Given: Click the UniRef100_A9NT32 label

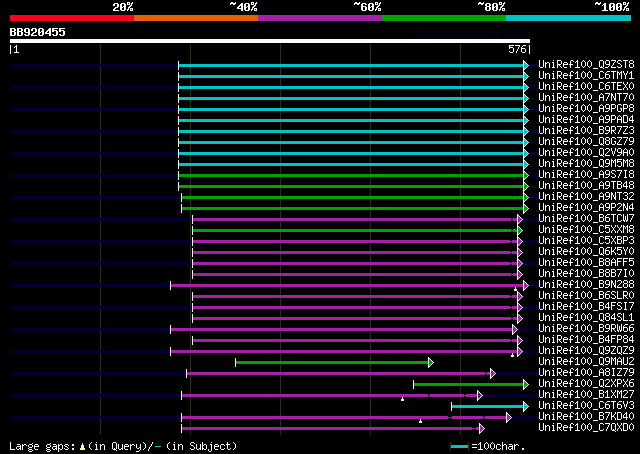Looking at the screenshot, I should [586, 197].
